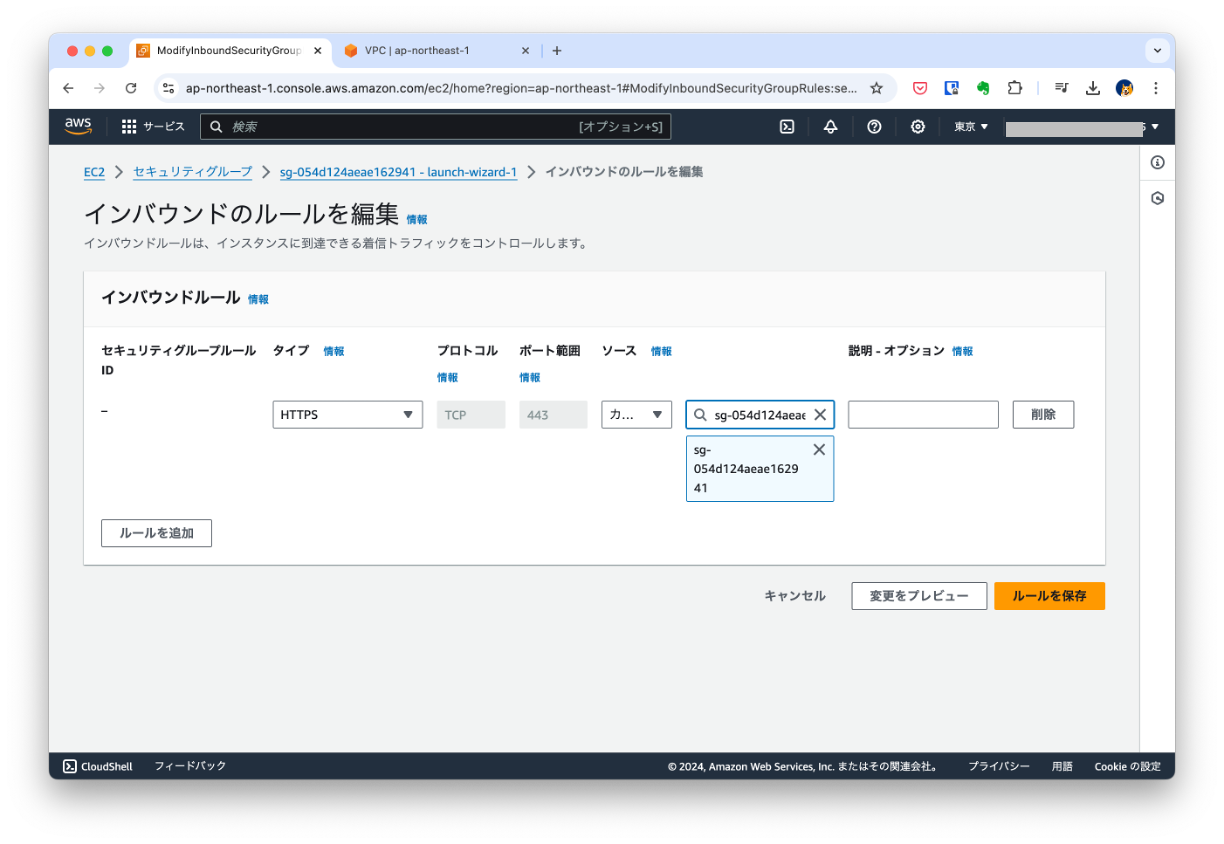
Task: Click 変更をプレビュー button
Action: [x=919, y=596]
